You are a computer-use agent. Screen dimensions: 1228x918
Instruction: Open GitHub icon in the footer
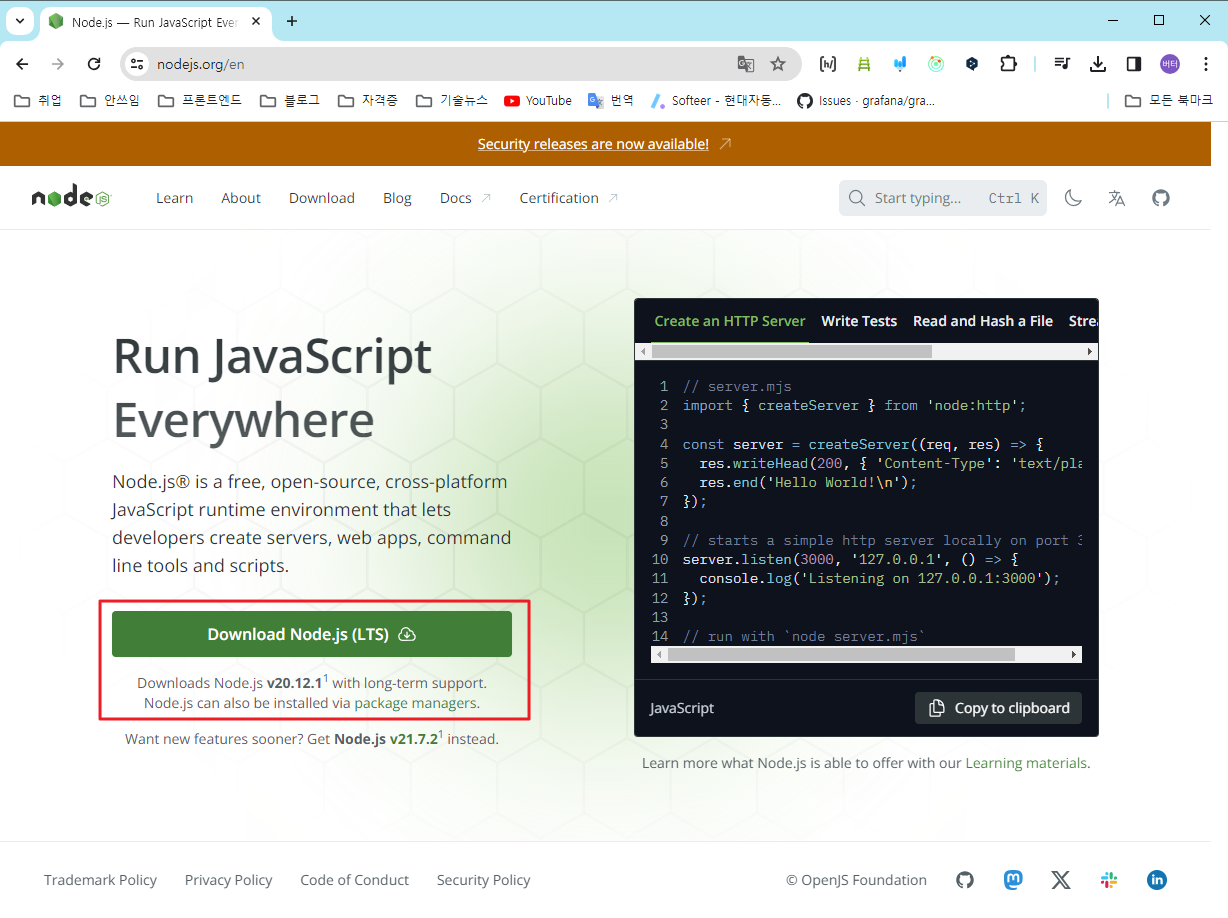click(x=965, y=880)
